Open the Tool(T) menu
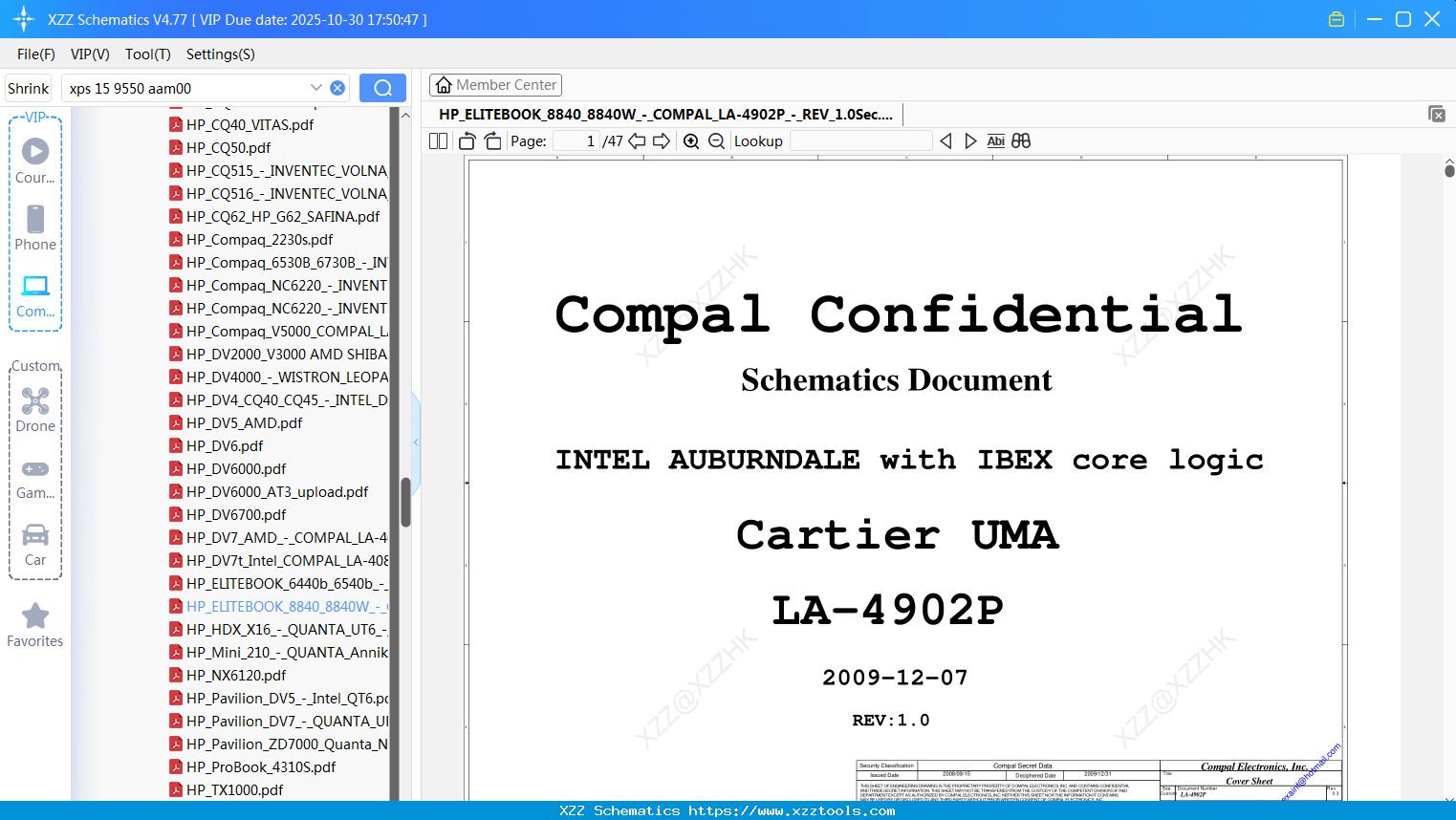 (x=147, y=54)
